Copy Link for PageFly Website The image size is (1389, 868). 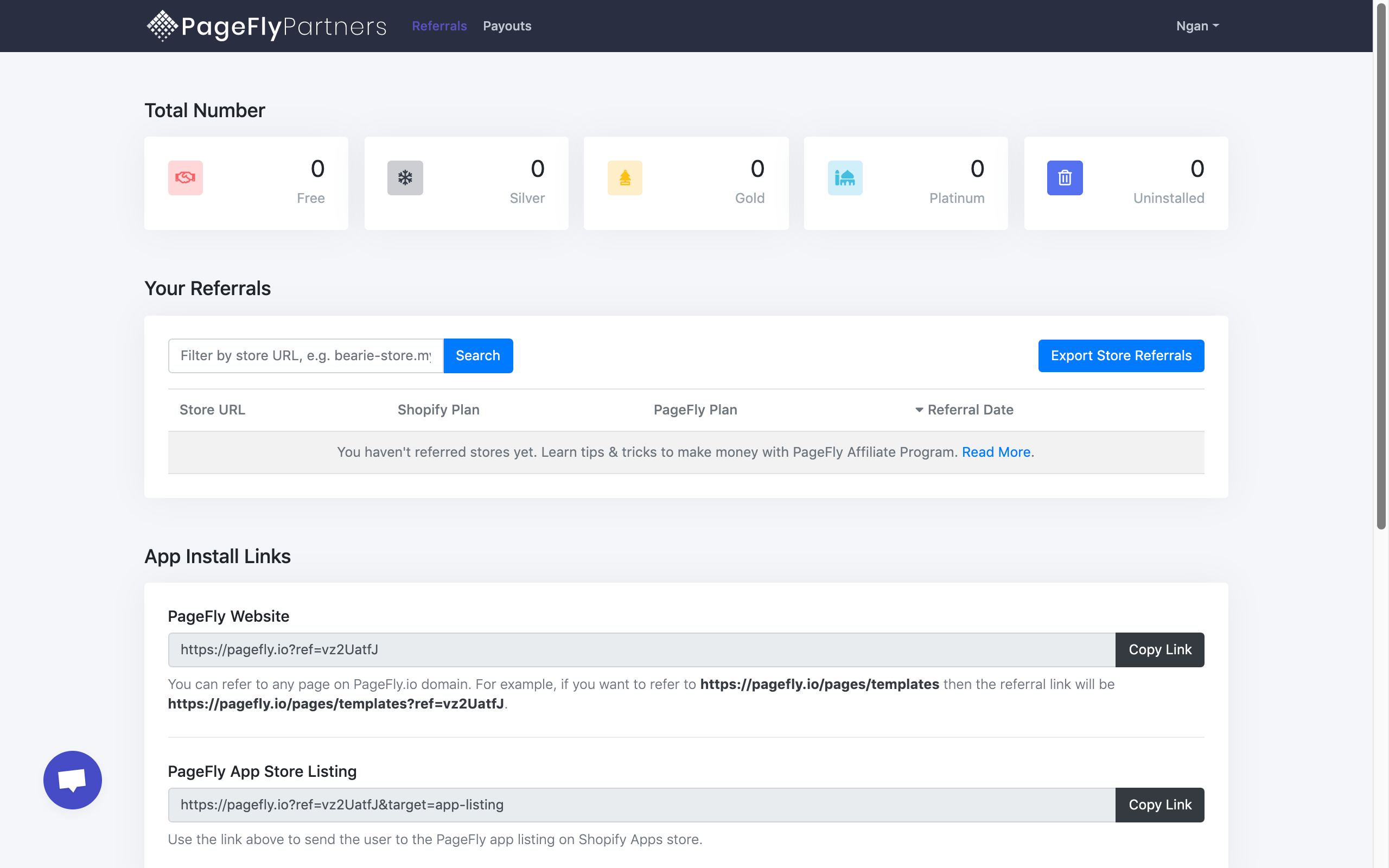click(x=1160, y=650)
